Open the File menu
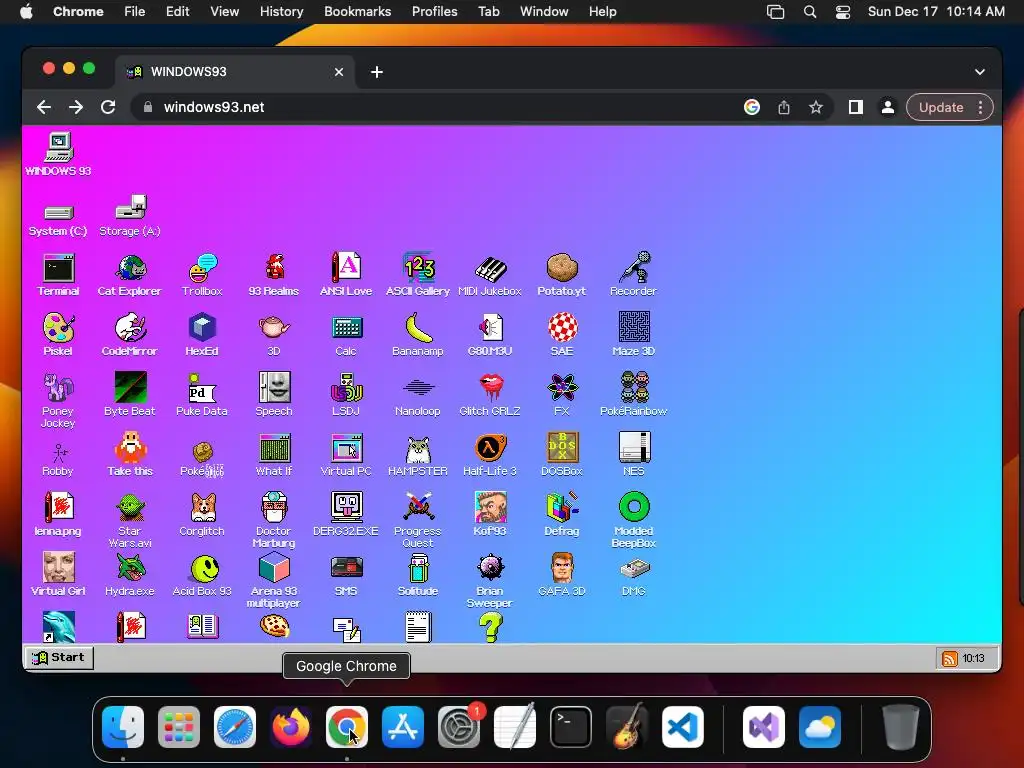Image resolution: width=1024 pixels, height=768 pixels. point(135,11)
